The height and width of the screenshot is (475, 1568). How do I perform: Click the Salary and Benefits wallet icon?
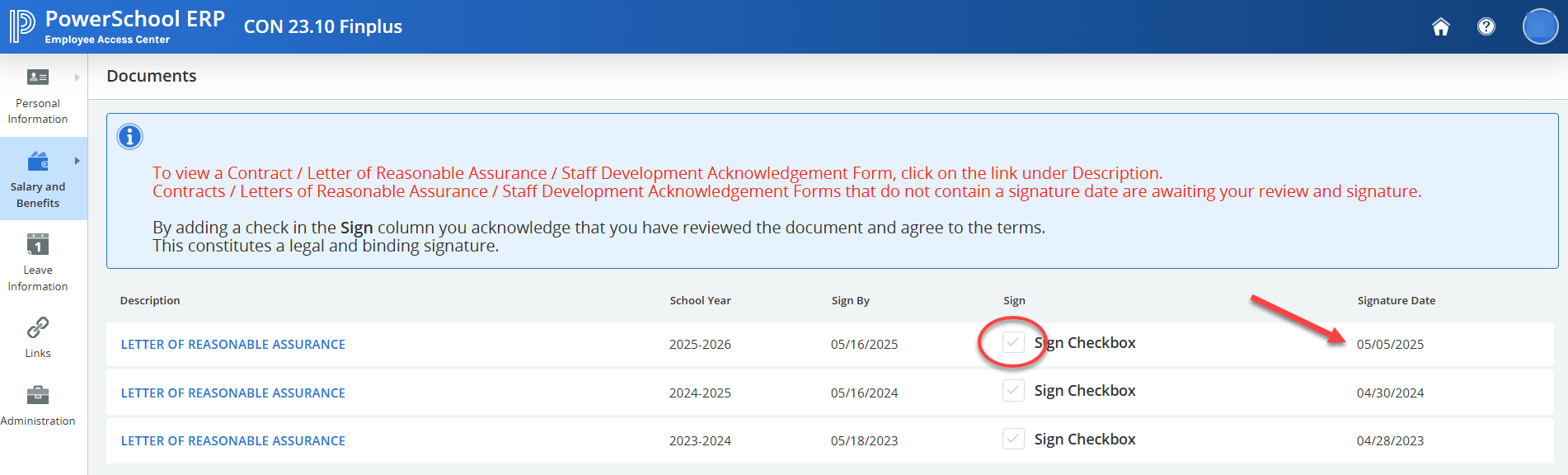click(38, 161)
